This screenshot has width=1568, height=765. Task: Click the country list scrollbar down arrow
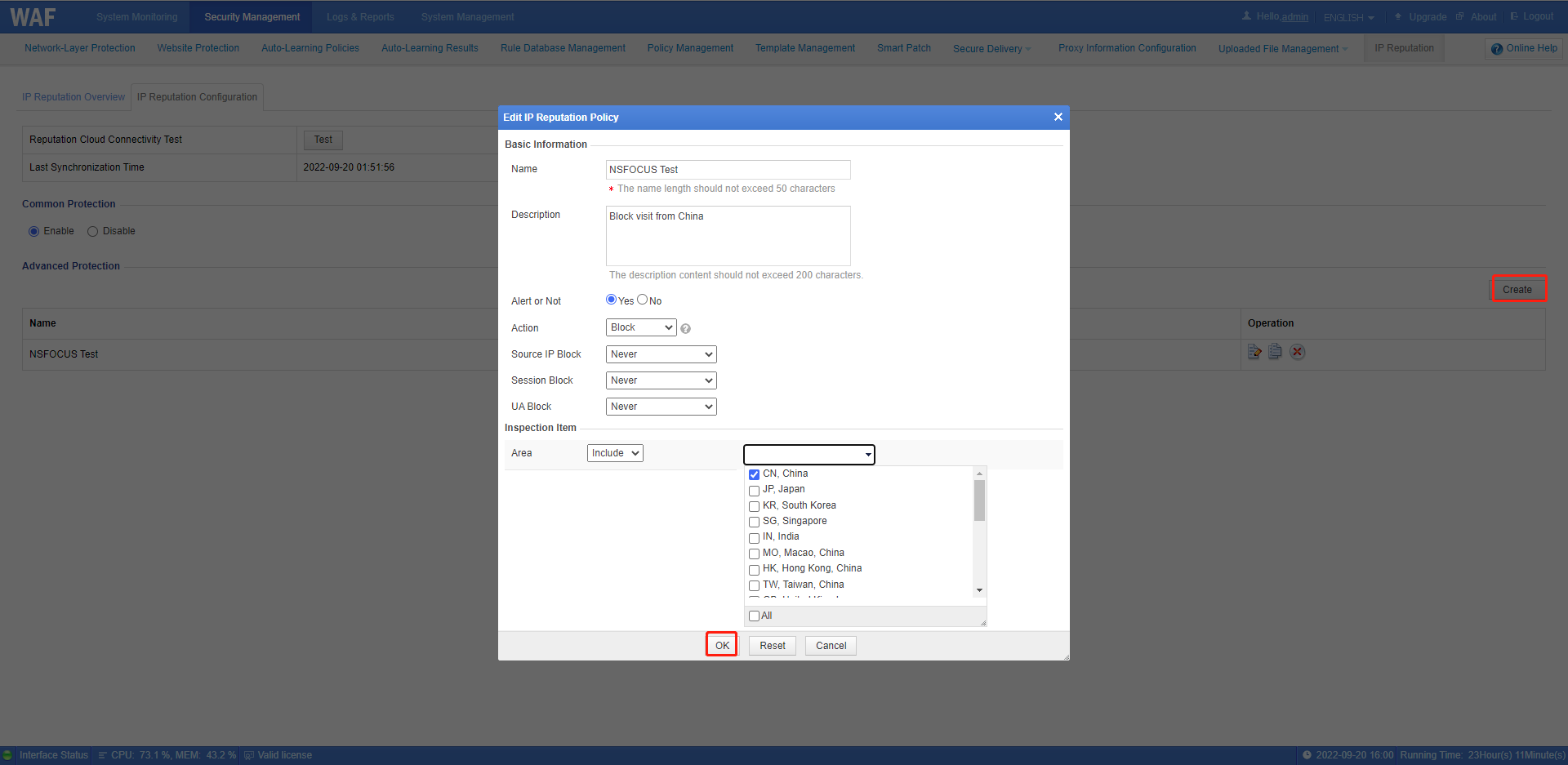tap(979, 590)
